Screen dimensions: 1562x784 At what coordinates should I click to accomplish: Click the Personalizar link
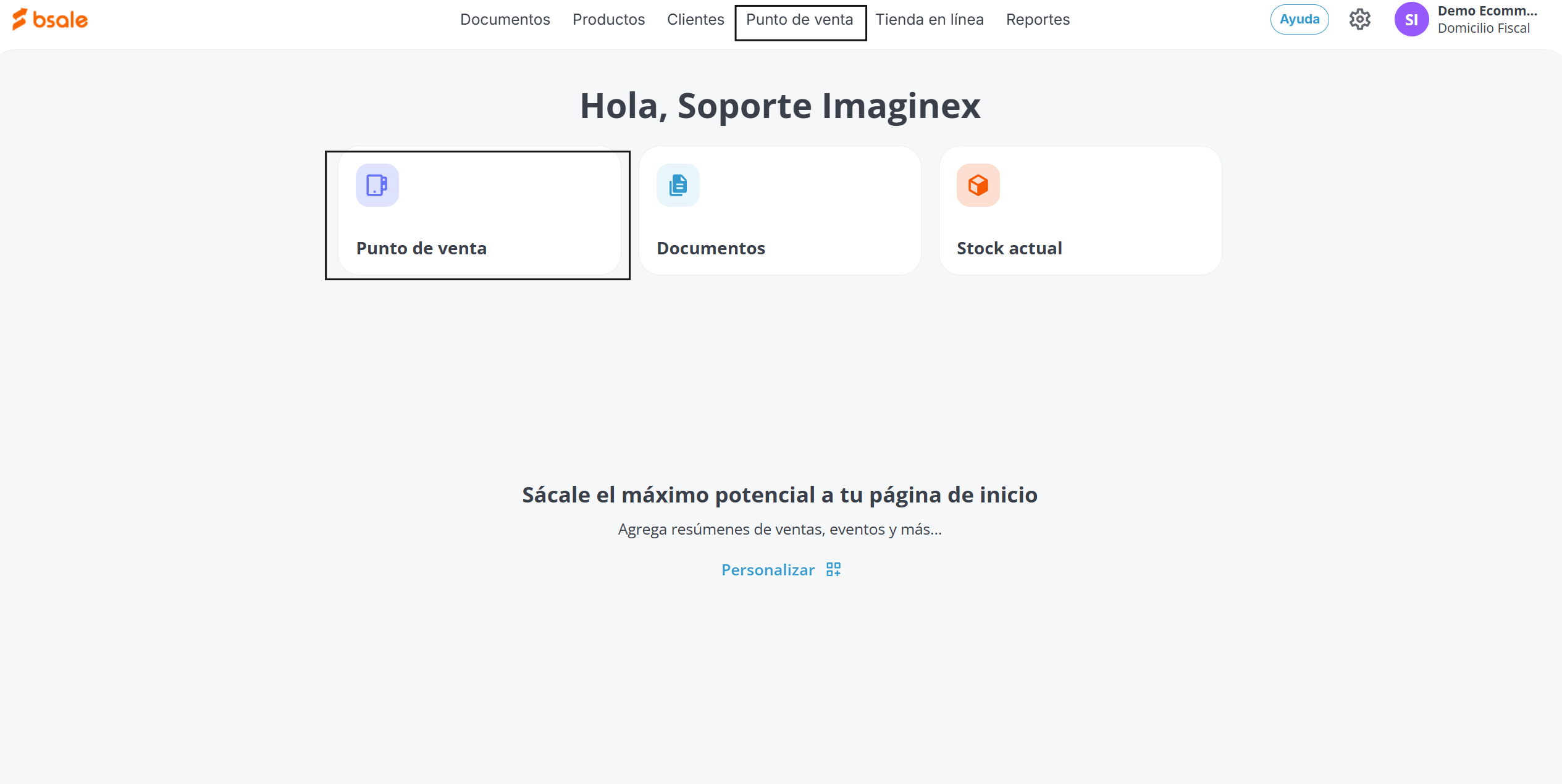(768, 570)
